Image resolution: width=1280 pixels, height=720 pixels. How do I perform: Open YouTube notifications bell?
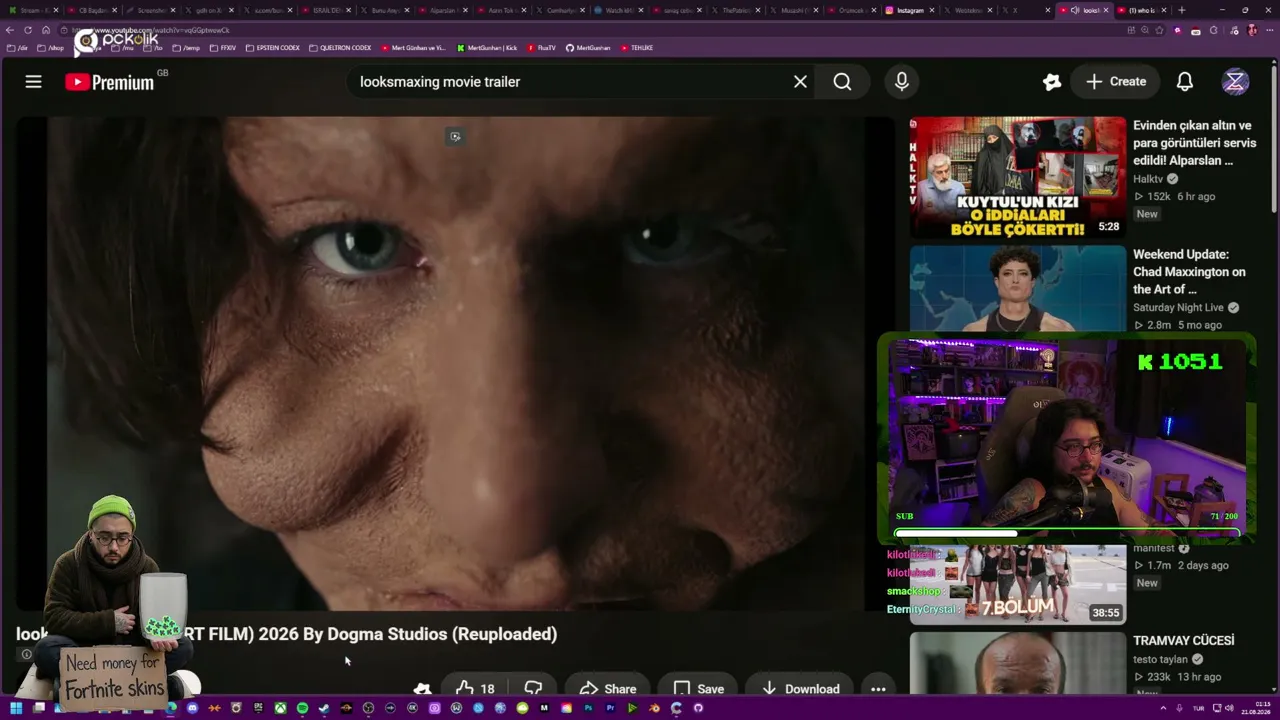pos(1185,82)
